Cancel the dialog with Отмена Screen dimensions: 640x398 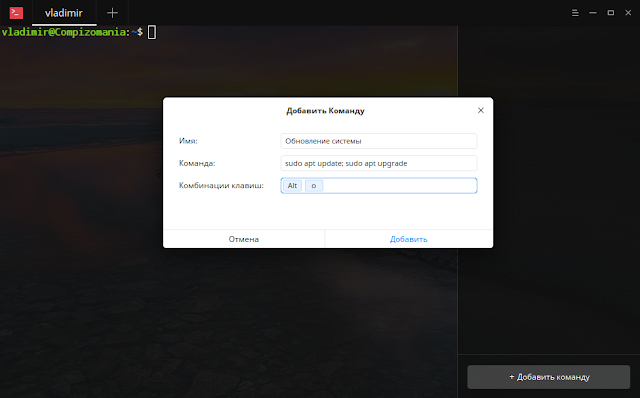click(x=244, y=239)
